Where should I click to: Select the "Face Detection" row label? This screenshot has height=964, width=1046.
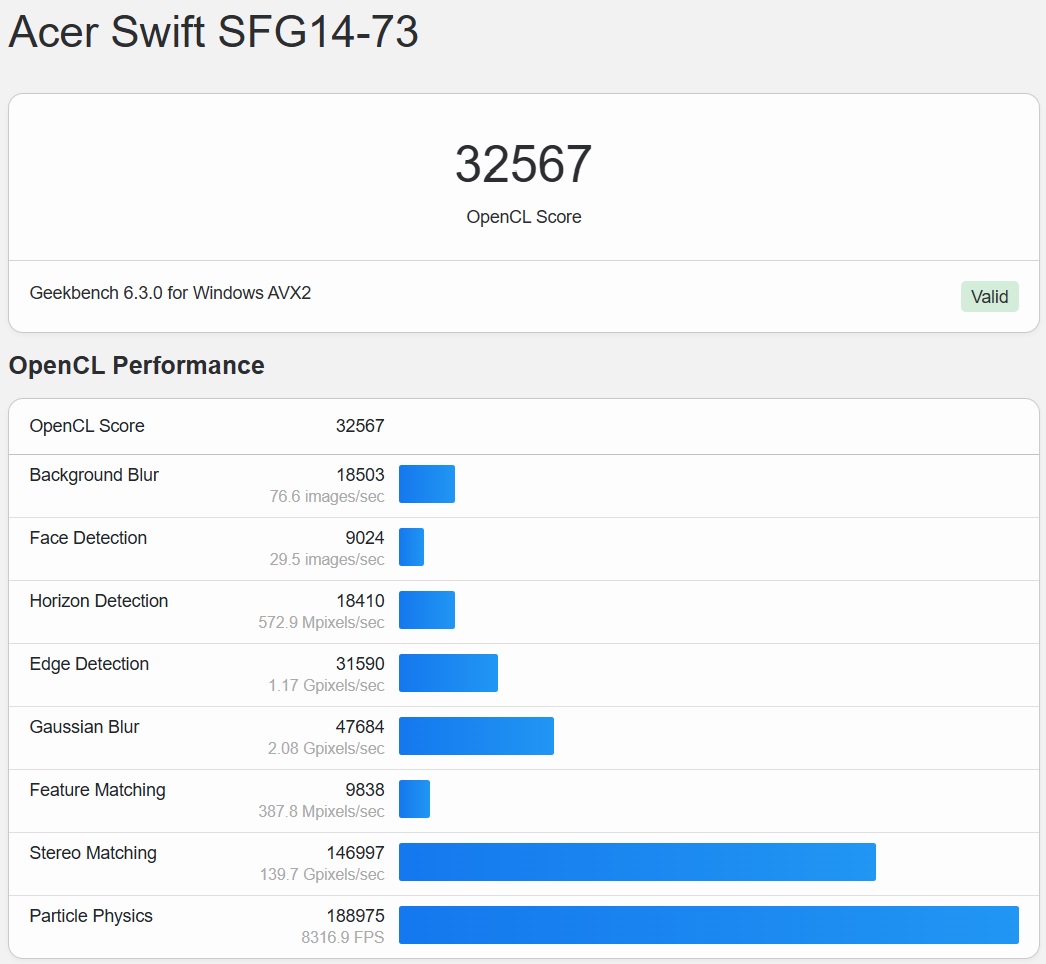click(88, 538)
